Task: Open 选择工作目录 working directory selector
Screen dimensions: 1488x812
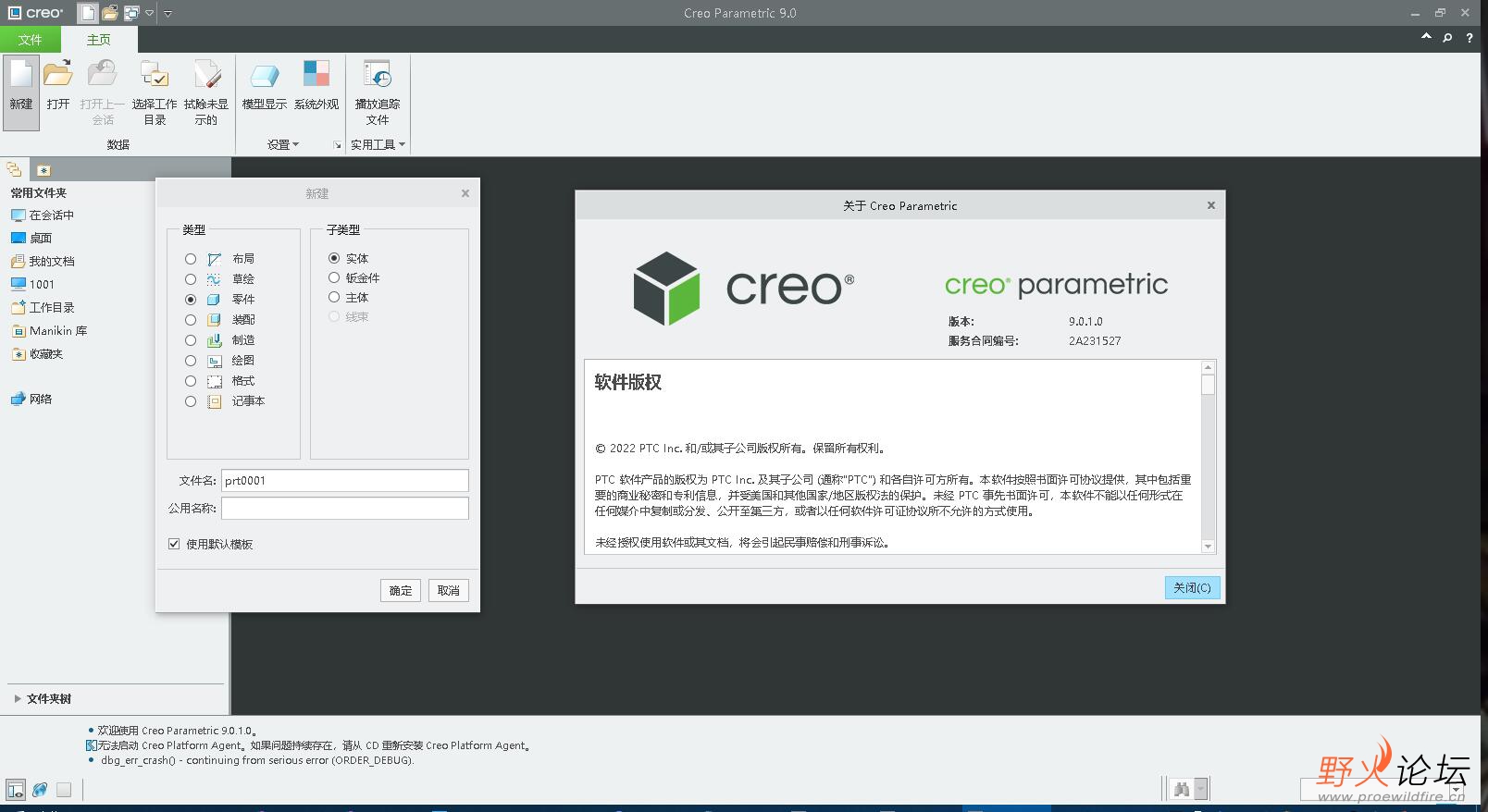Action: pyautogui.click(x=155, y=92)
